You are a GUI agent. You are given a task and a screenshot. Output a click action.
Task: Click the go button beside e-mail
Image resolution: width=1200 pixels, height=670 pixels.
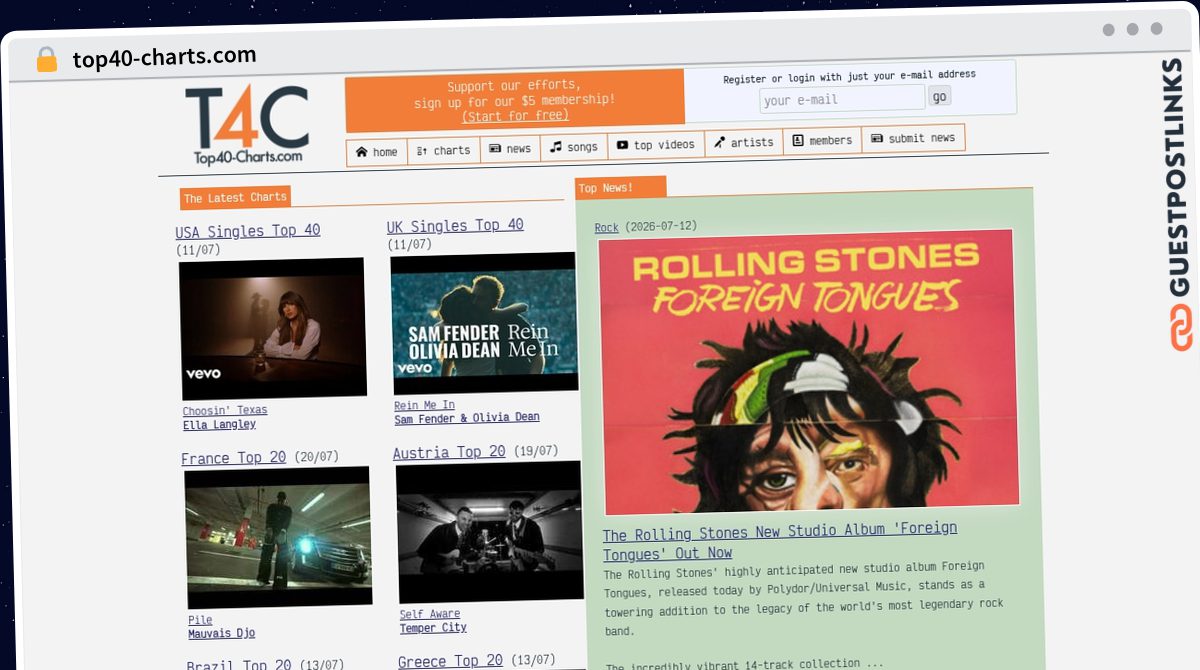pos(939,96)
